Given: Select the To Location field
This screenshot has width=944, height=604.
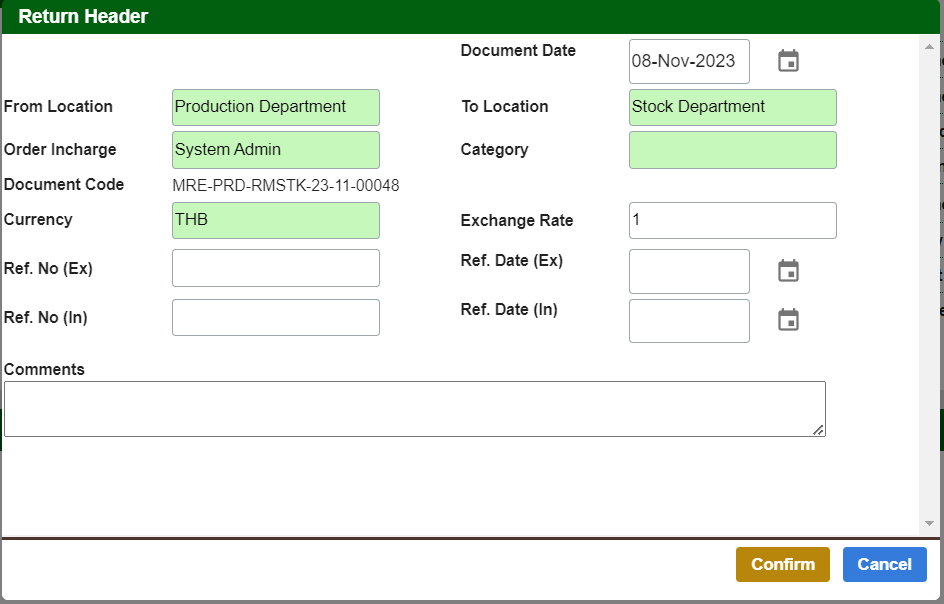Looking at the screenshot, I should pos(733,107).
